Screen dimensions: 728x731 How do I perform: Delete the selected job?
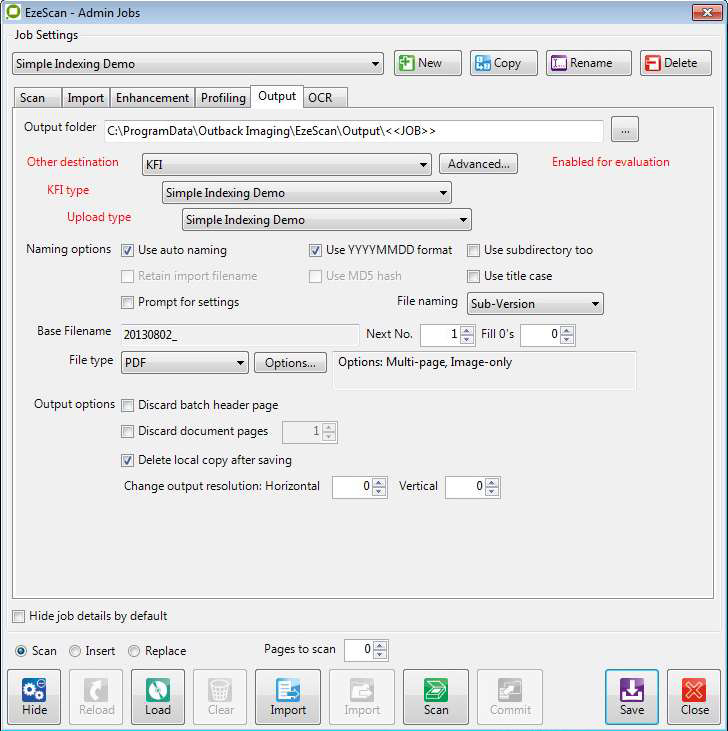[676, 63]
